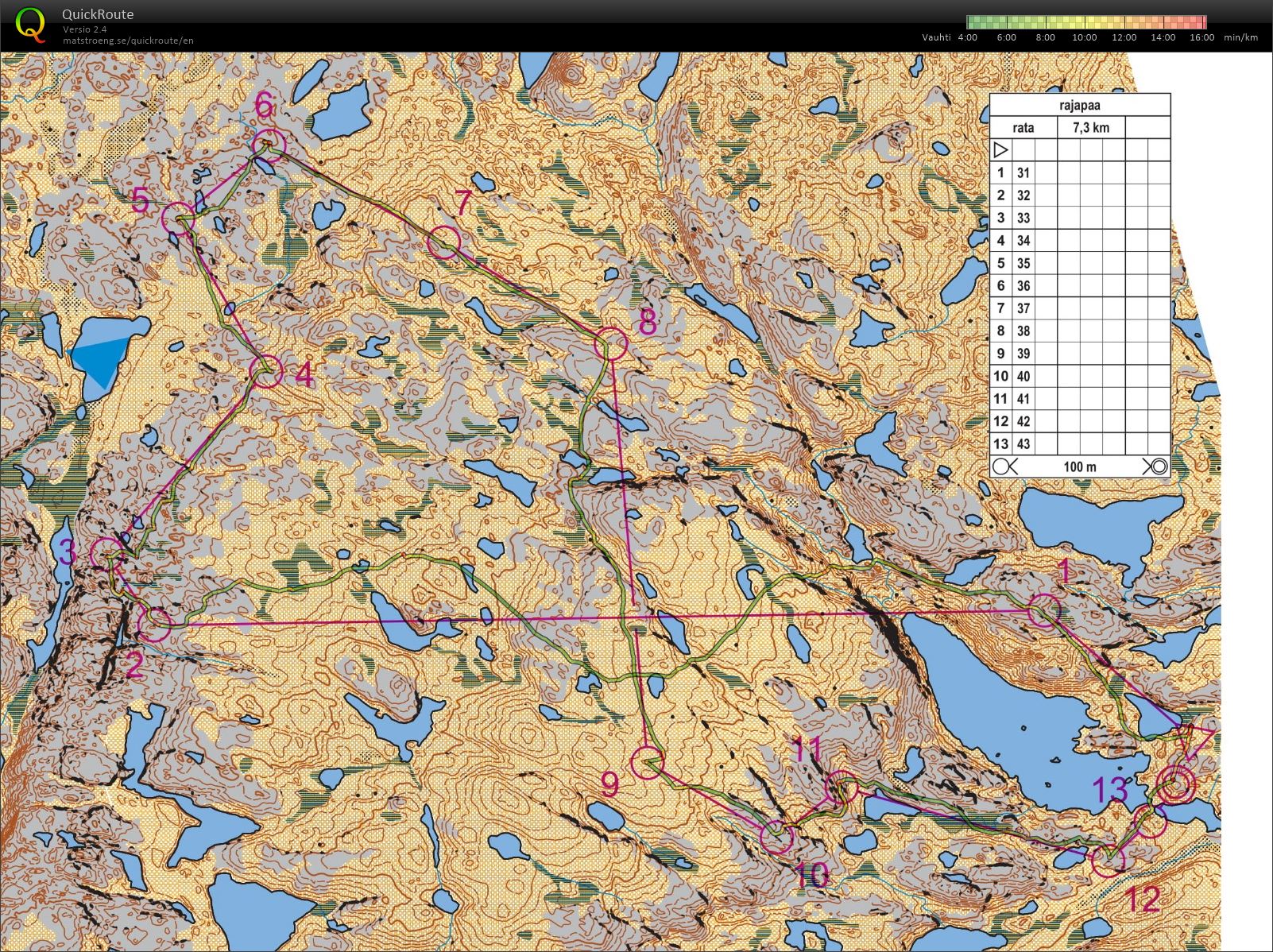Screen dimensions: 1273x952
Task: Select control circle 5 on the map
Action: (178, 218)
